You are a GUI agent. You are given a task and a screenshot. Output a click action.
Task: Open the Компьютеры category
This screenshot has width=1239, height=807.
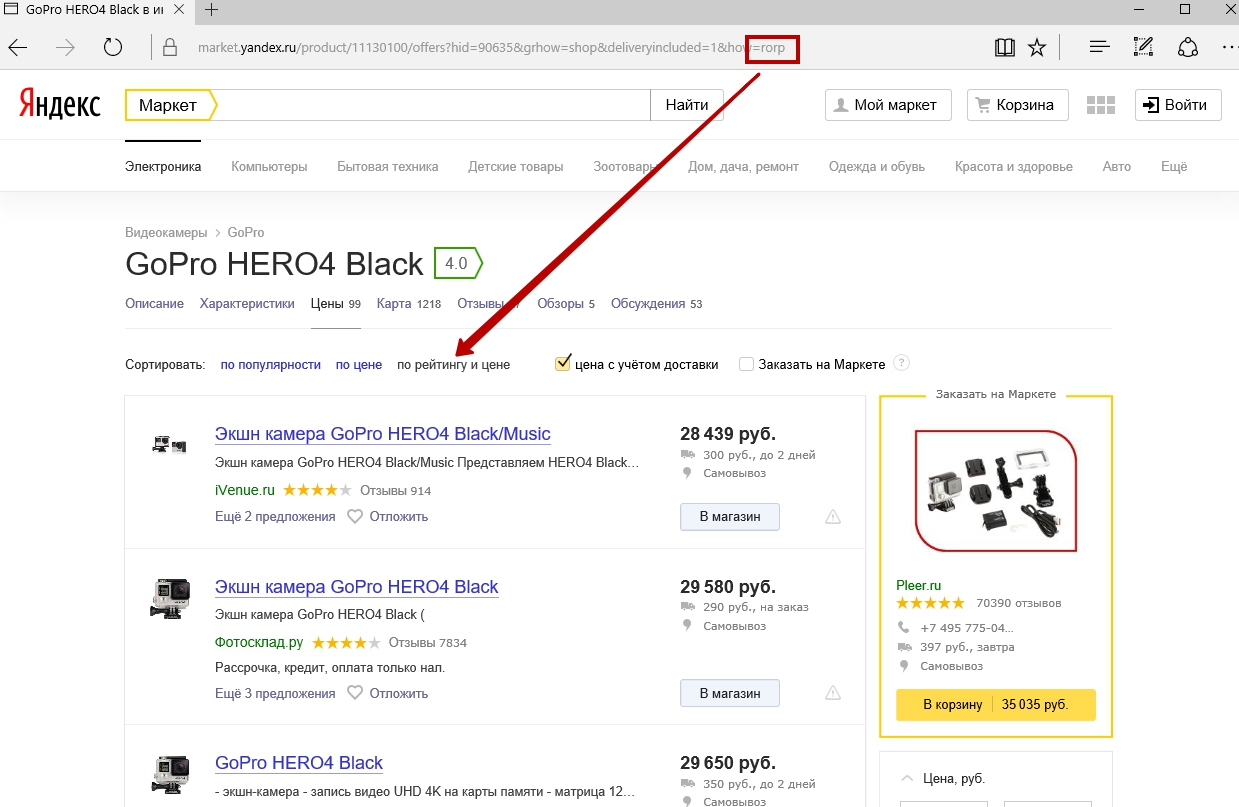click(269, 166)
